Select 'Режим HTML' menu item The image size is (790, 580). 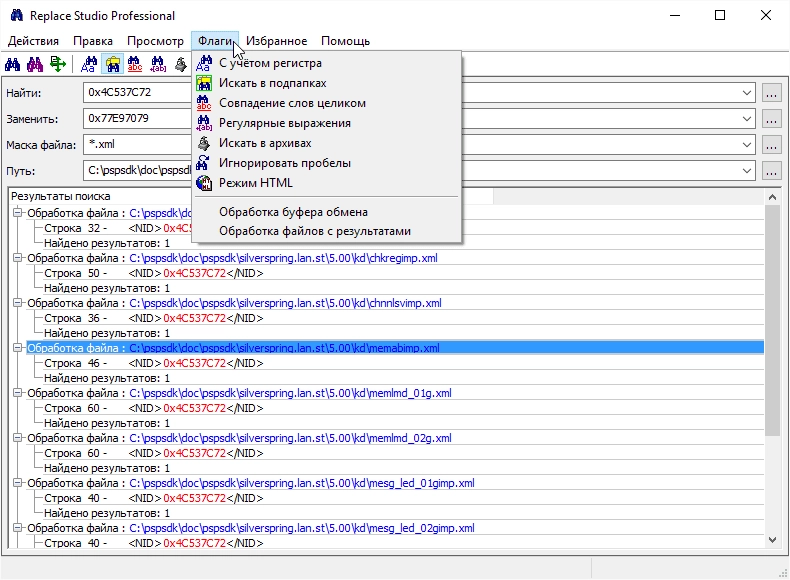coord(327,183)
